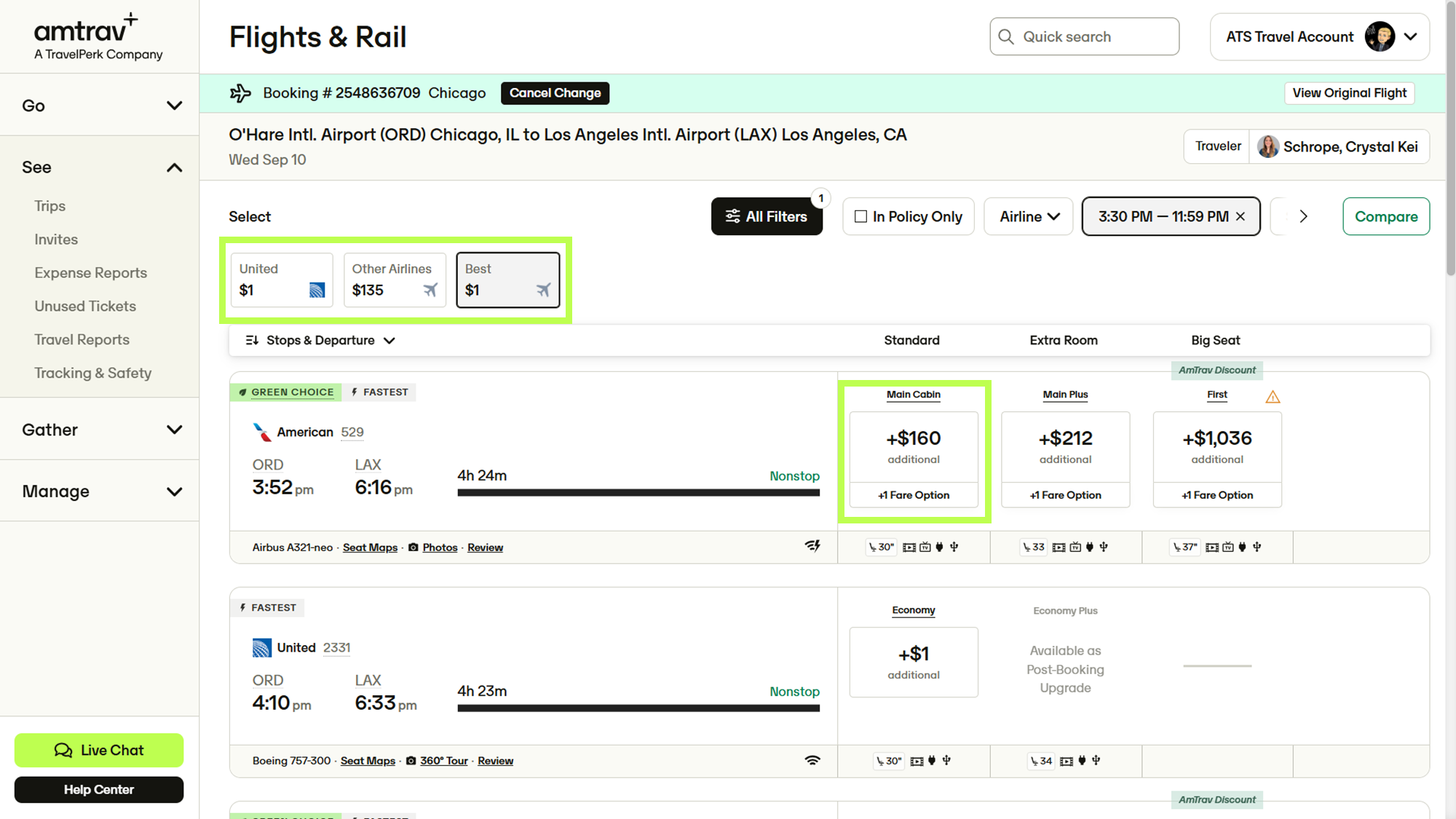The height and width of the screenshot is (819, 1456).
Task: Open the Review link for Boeing 757-300
Action: coord(495,761)
